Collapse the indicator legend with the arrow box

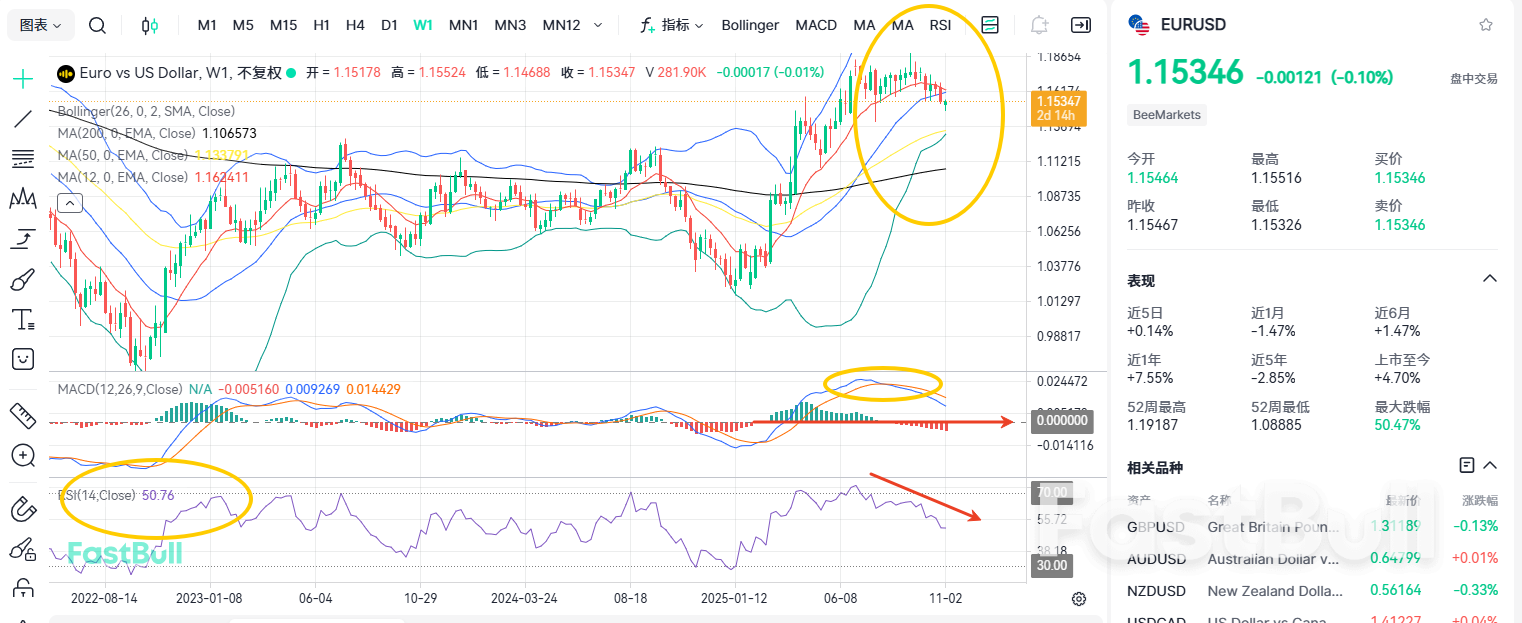(x=70, y=203)
